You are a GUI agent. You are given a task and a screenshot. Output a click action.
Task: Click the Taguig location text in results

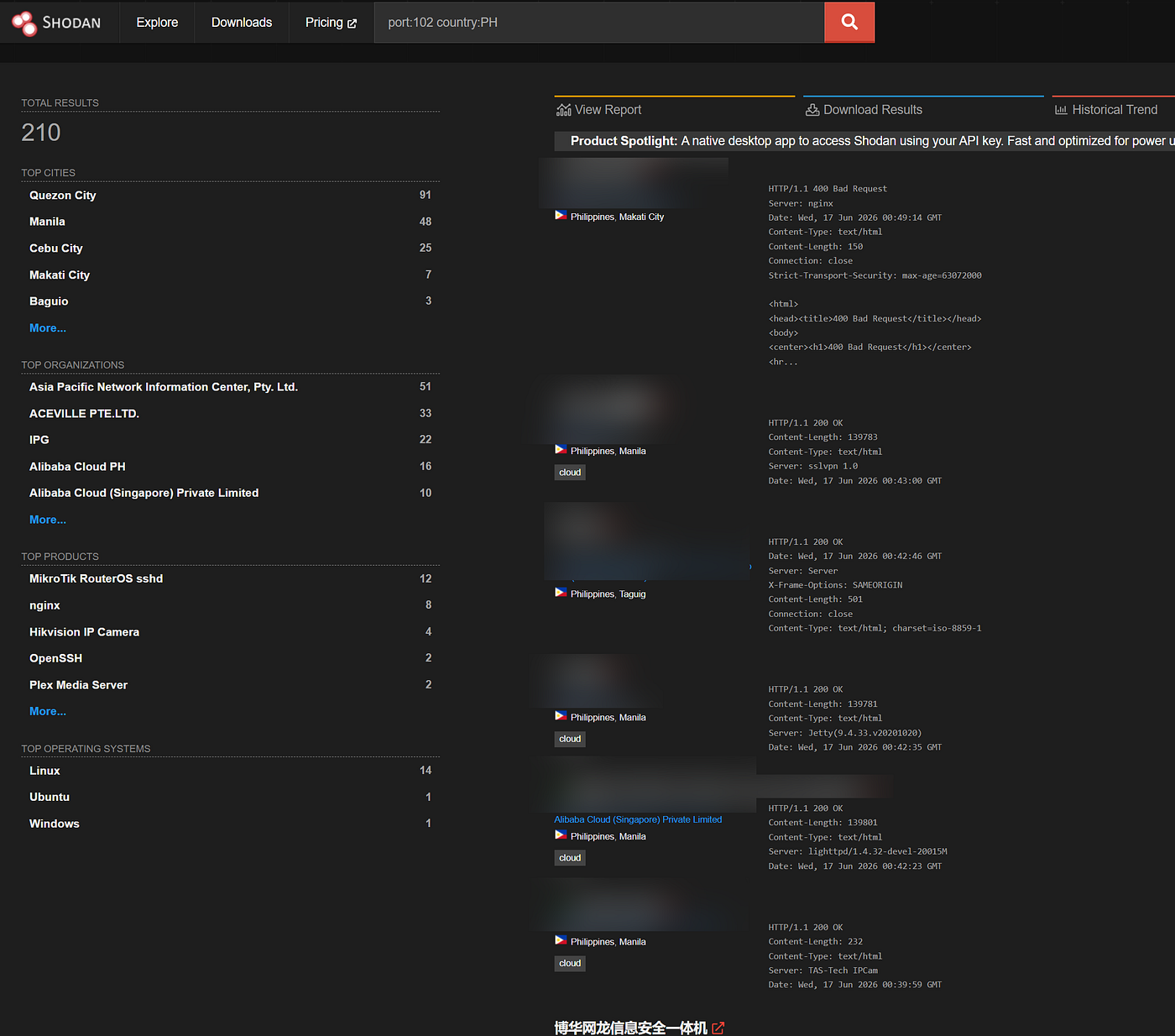(633, 594)
